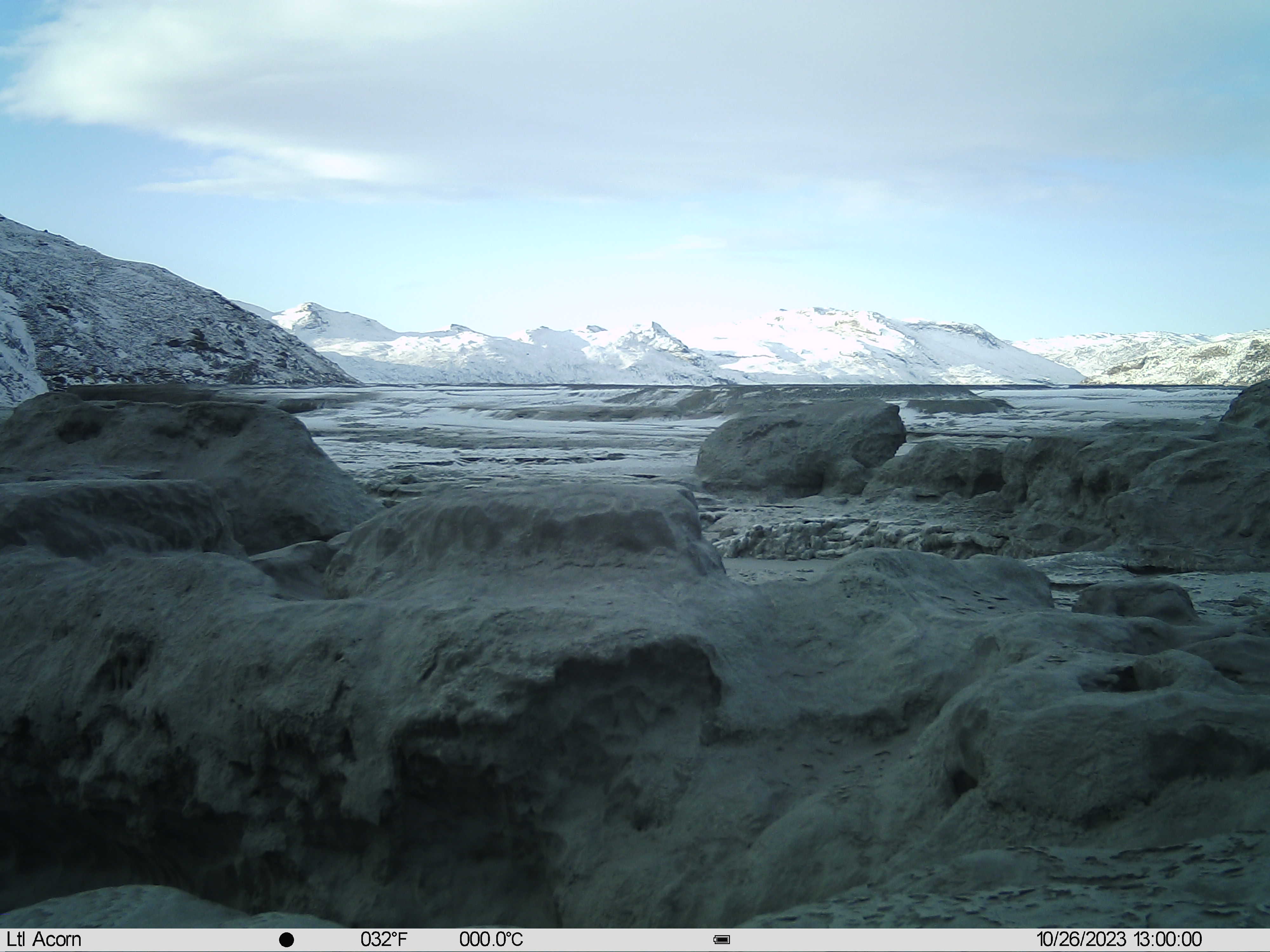Viewport: 1270px width, 952px height.
Task: Click the battery level icon
Action: click(x=722, y=940)
